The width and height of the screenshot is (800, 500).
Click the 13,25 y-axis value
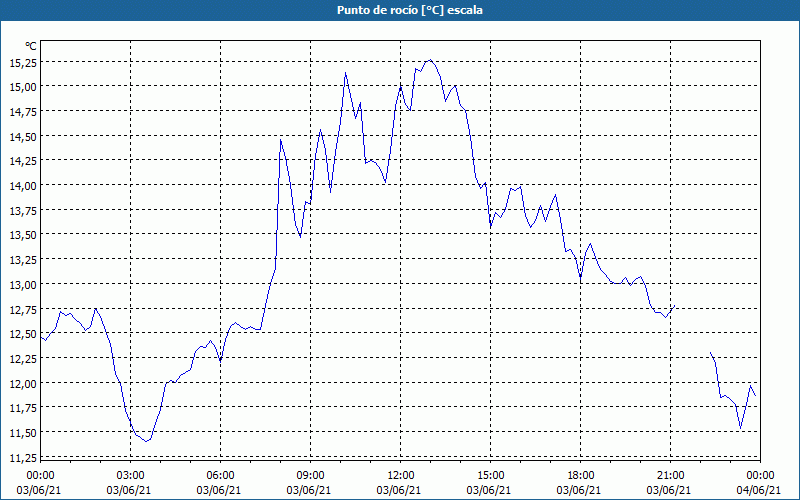click(23, 260)
